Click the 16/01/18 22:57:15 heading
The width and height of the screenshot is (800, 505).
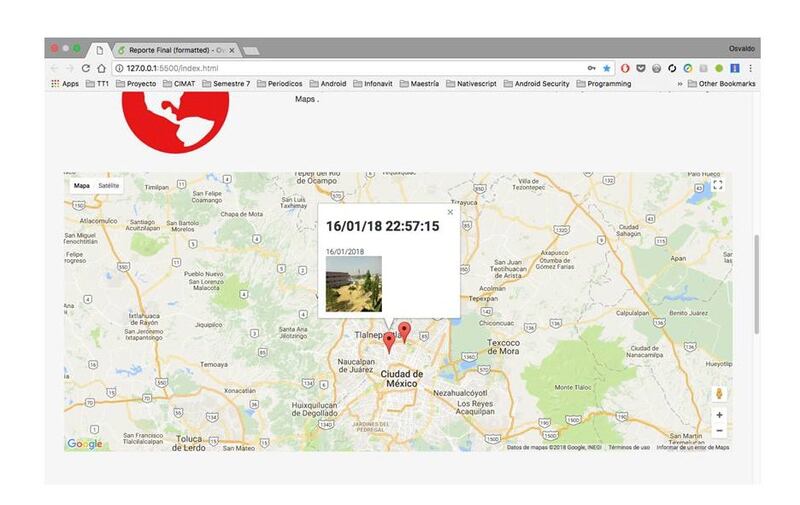[x=383, y=226]
